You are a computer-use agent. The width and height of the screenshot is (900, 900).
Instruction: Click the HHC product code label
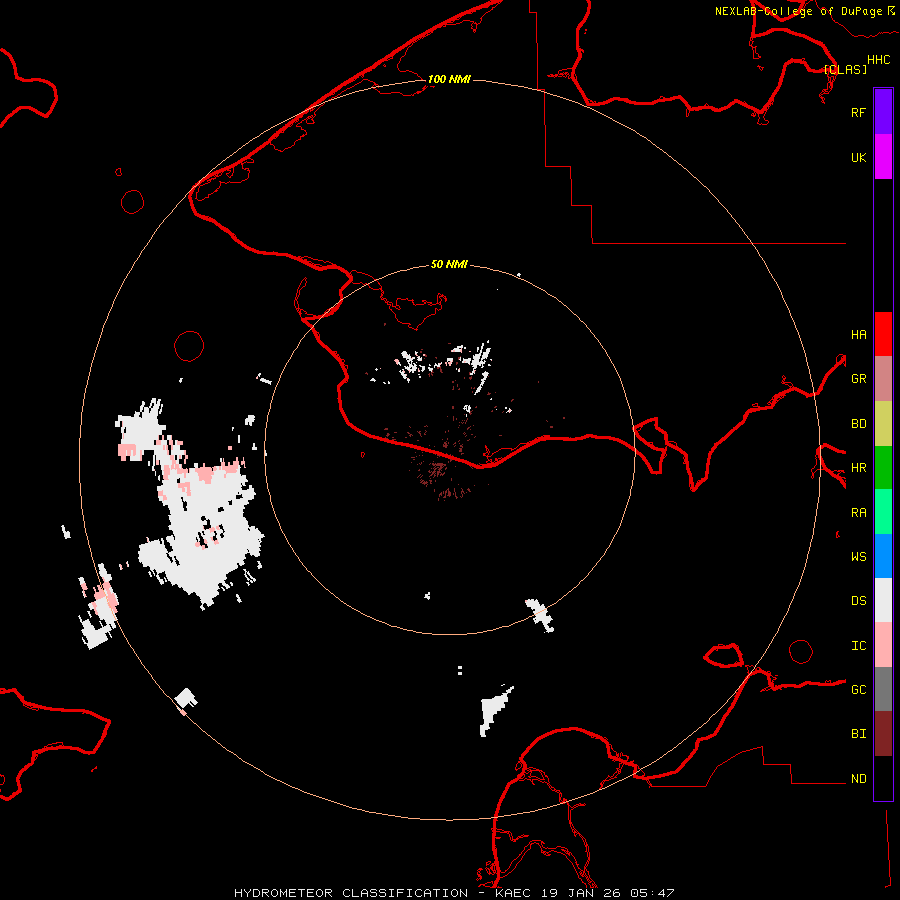(878, 60)
